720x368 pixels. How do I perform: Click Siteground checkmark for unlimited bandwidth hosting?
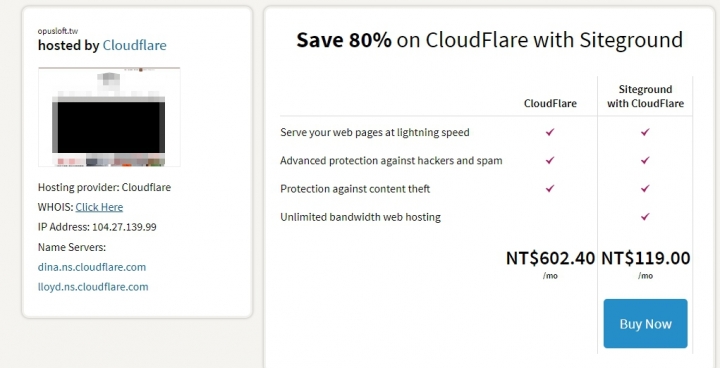pos(645,216)
